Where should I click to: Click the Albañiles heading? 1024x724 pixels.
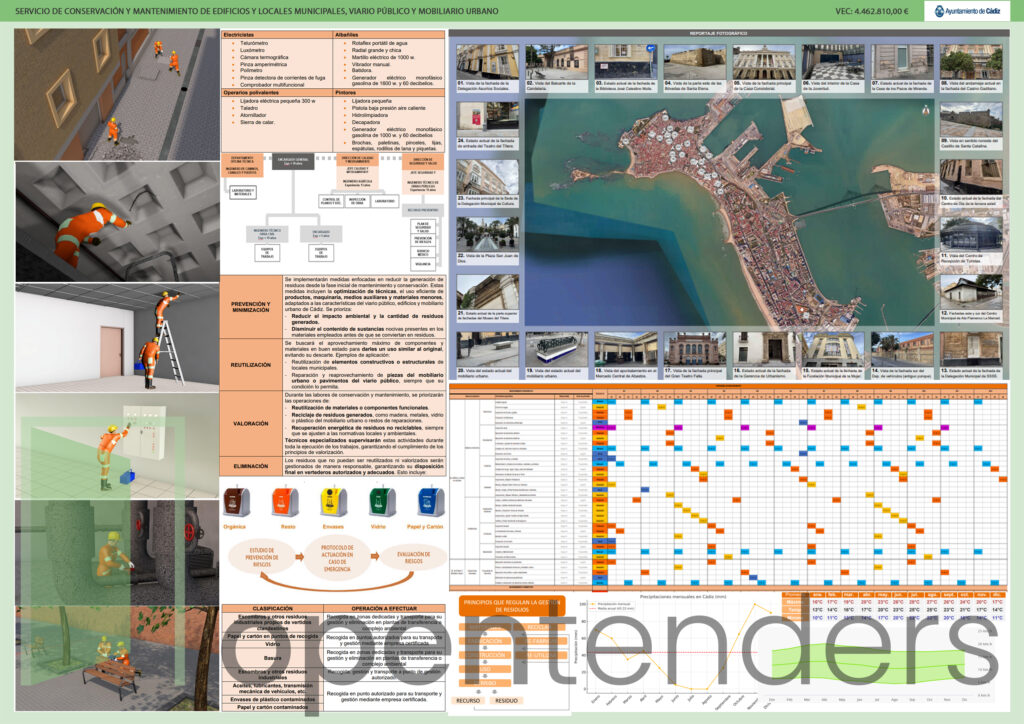pos(346,35)
